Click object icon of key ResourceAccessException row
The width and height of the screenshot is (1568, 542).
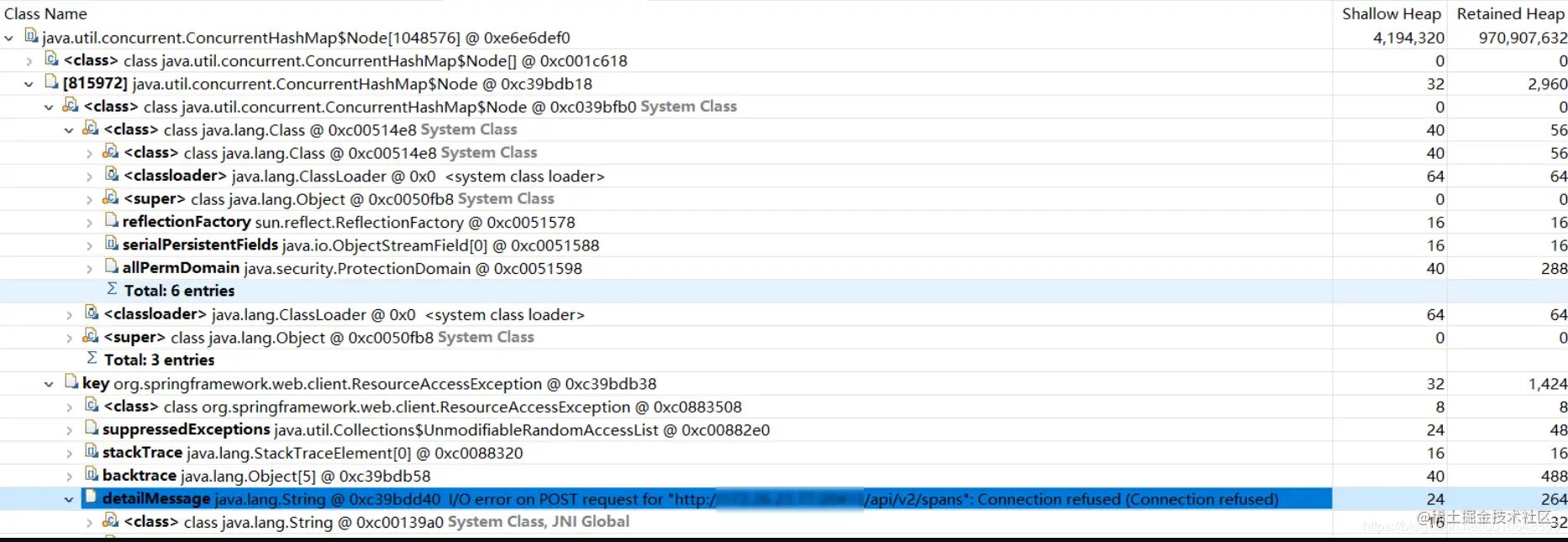click(71, 382)
